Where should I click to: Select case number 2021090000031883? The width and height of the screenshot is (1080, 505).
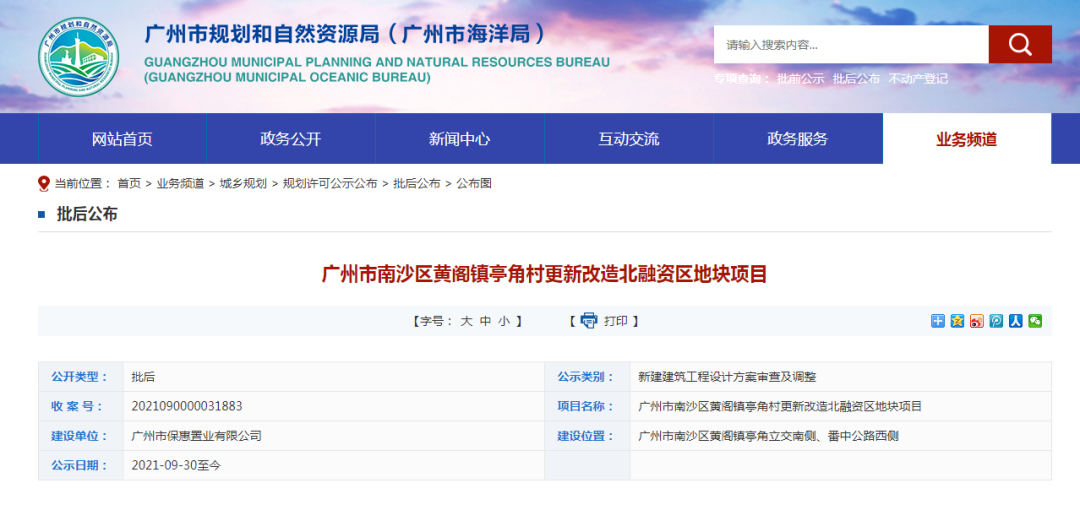pos(187,406)
